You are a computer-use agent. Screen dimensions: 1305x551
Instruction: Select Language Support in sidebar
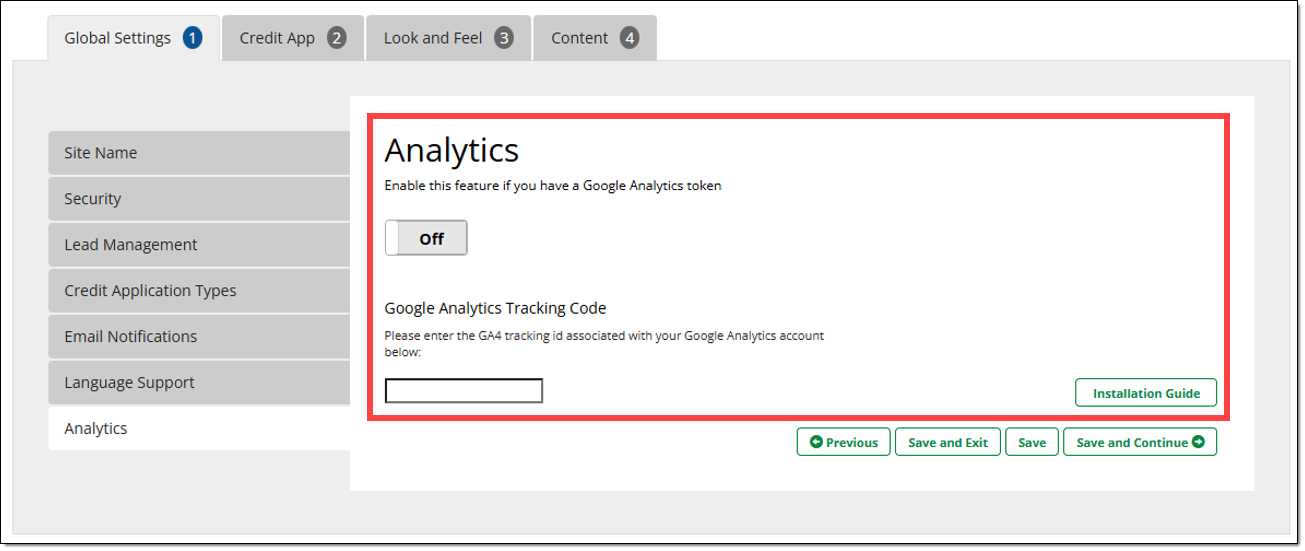[x=198, y=383]
